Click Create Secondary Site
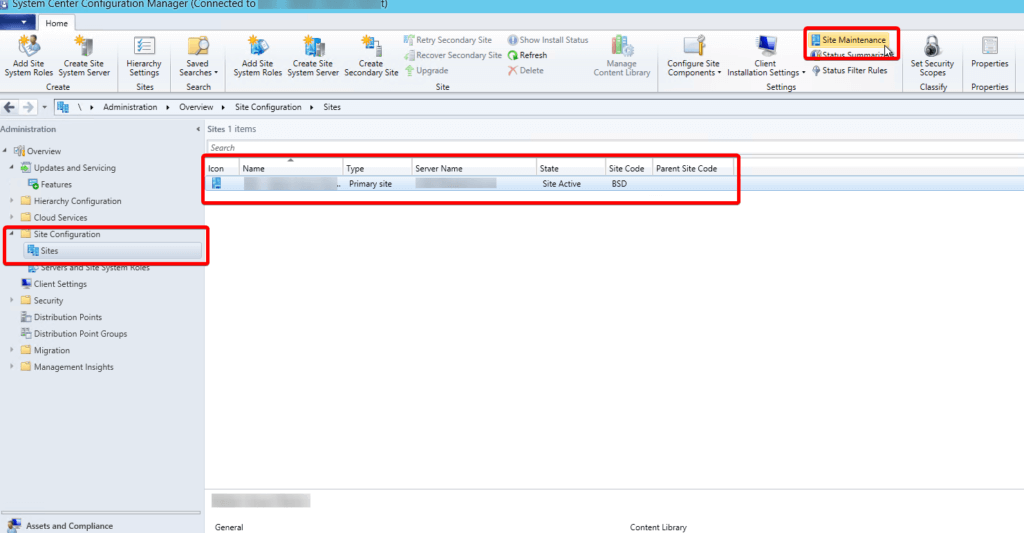Image resolution: width=1024 pixels, height=533 pixels. click(x=371, y=56)
